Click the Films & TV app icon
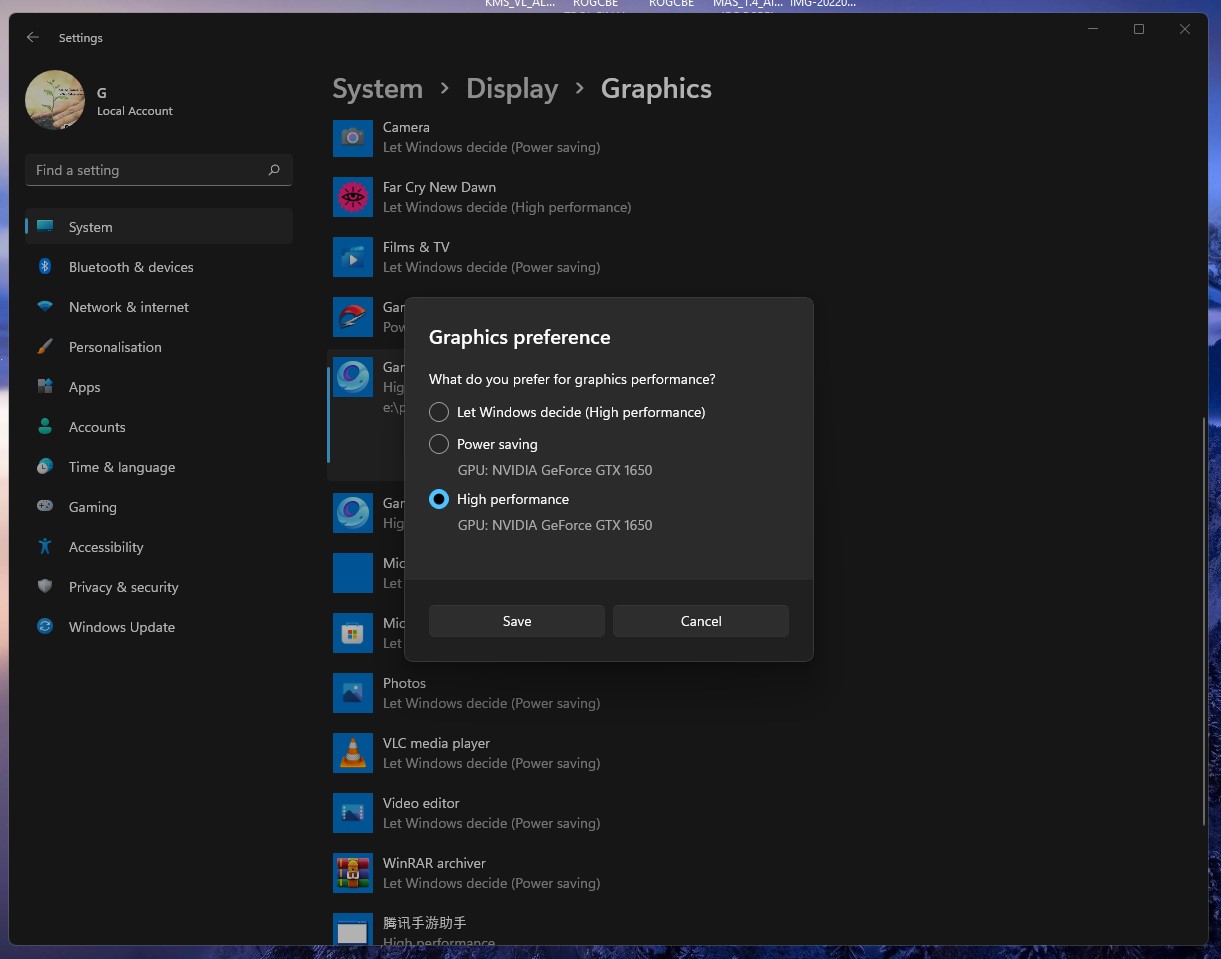1221x959 pixels. 352,257
